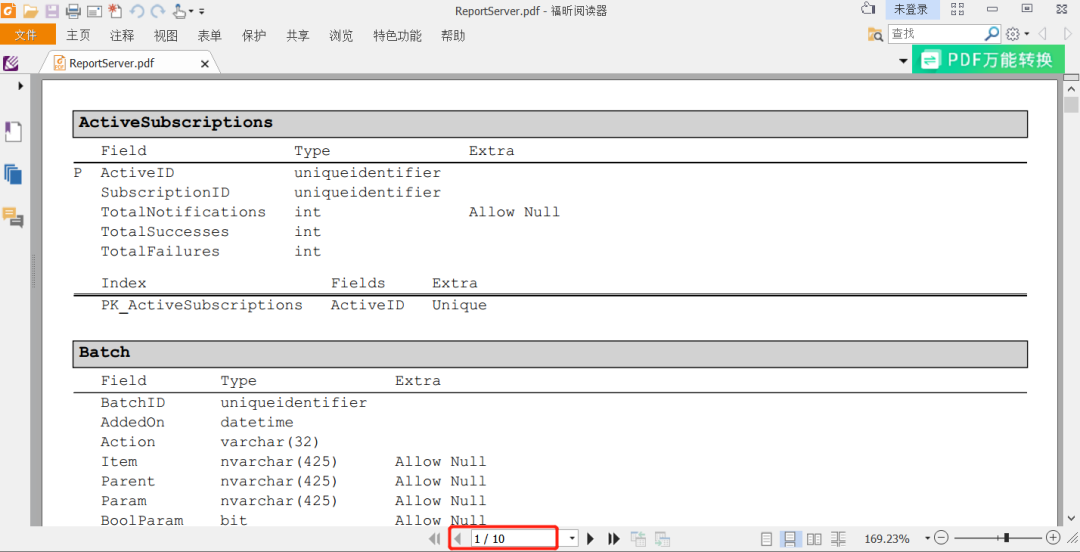This screenshot has width=1080, height=552.
Task: Switch to the 浏览 ribbon tab
Action: pos(342,36)
